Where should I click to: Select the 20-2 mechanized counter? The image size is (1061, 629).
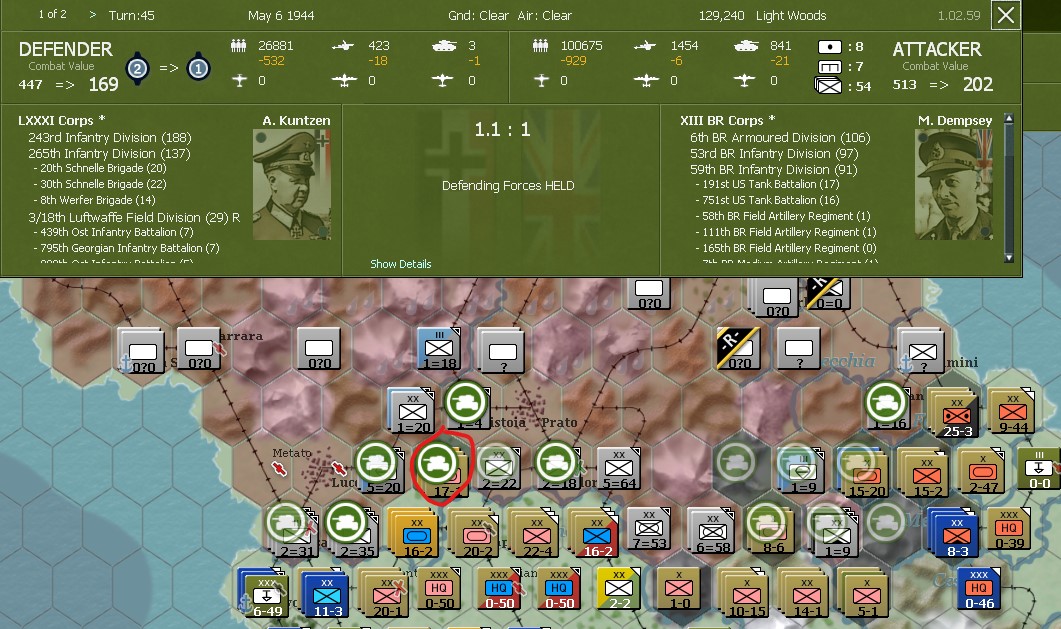pyautogui.click(x=474, y=533)
